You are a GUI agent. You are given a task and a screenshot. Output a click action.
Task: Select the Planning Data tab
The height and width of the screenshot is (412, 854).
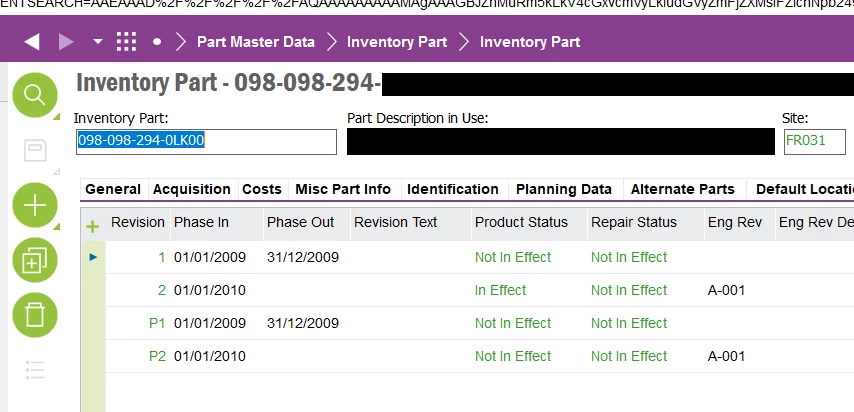(x=563, y=189)
